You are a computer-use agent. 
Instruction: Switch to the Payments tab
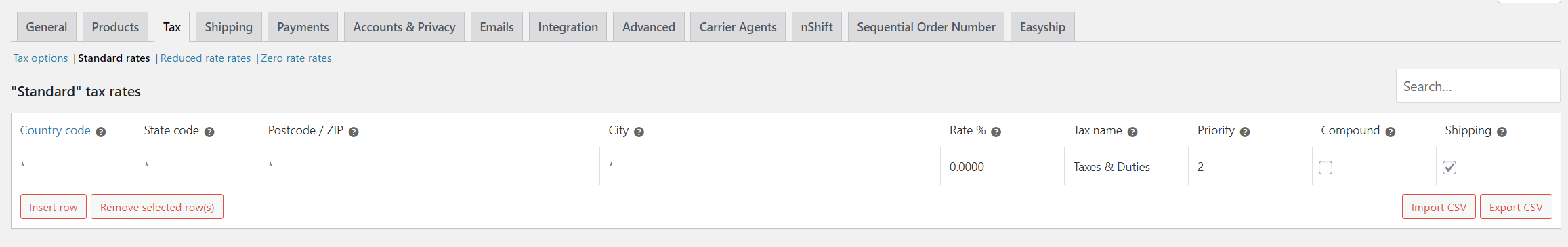pos(303,27)
